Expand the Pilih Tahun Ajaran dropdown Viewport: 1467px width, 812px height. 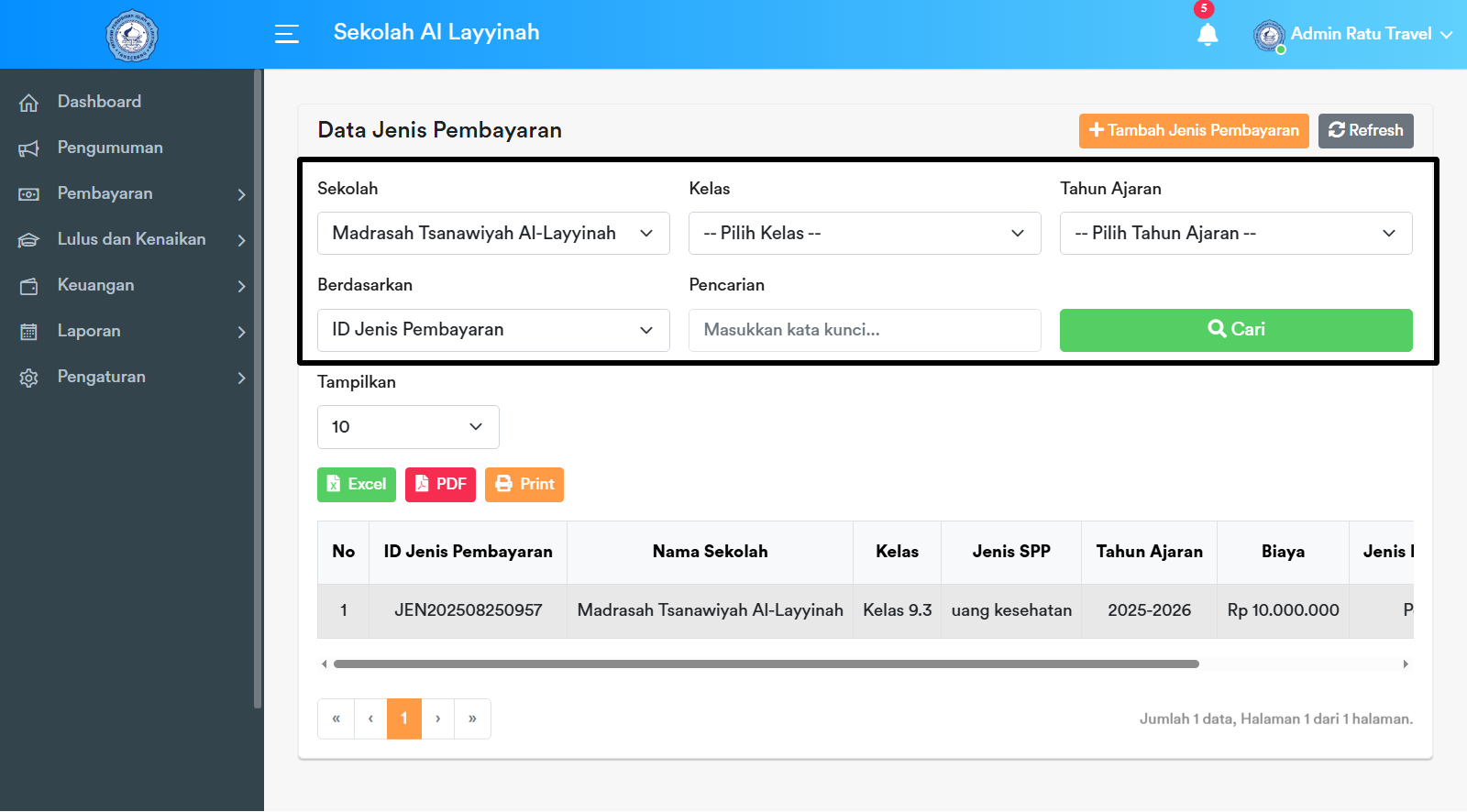[1235, 233]
